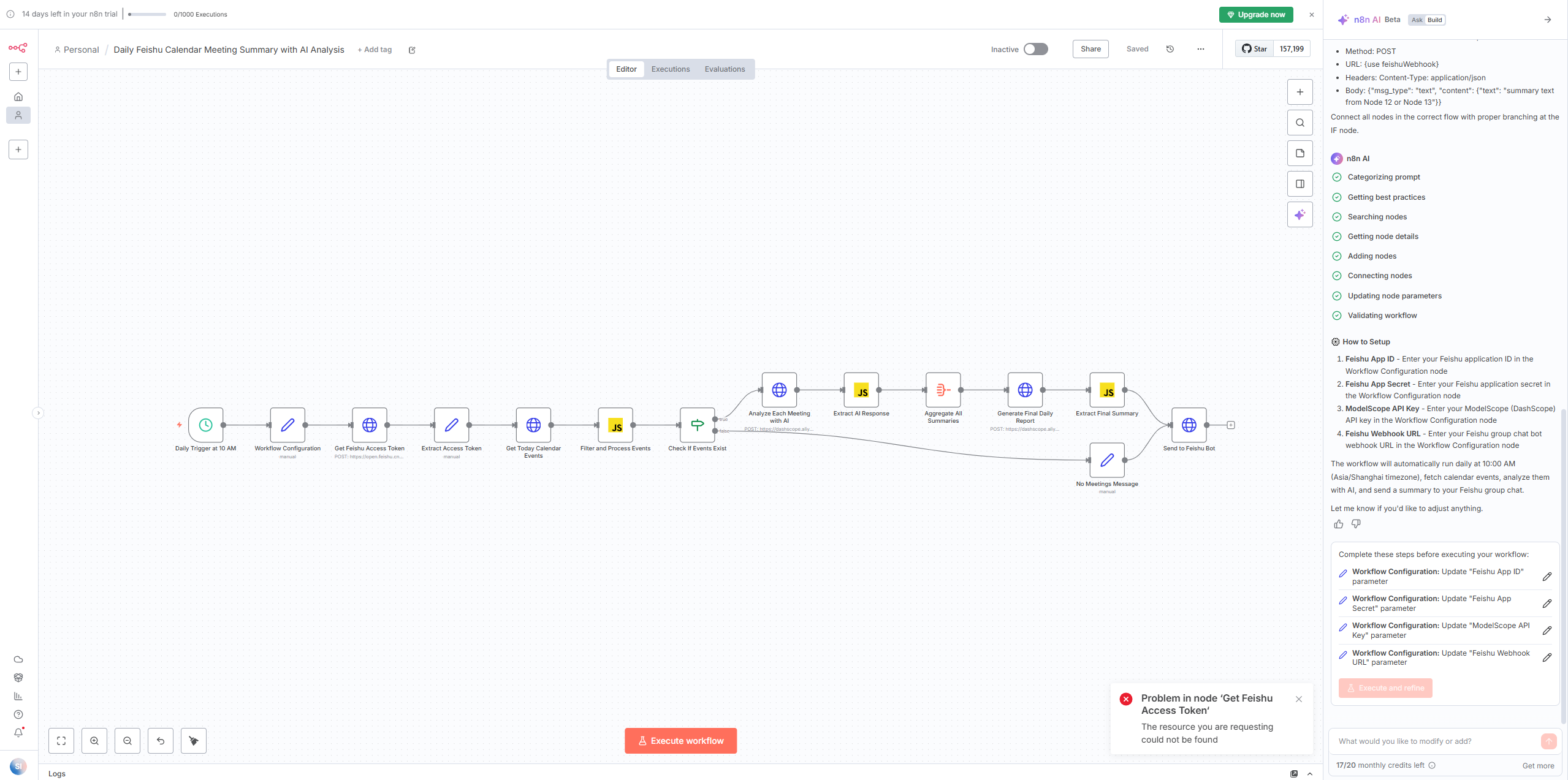1568x780 pixels.
Task: Toggle the workflow Inactive switch
Action: (x=1036, y=49)
